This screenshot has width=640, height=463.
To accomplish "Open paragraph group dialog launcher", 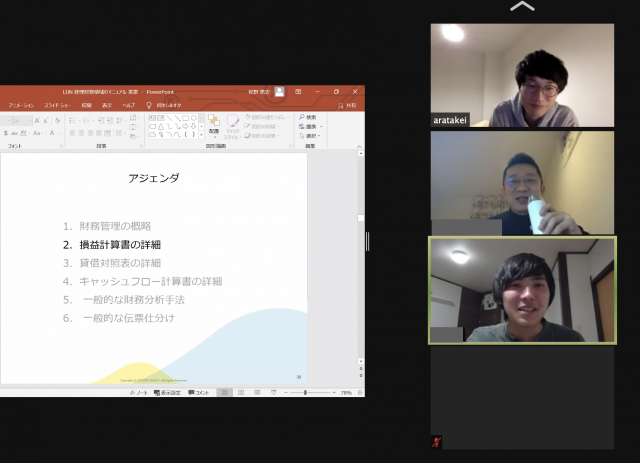I will pos(142,146).
